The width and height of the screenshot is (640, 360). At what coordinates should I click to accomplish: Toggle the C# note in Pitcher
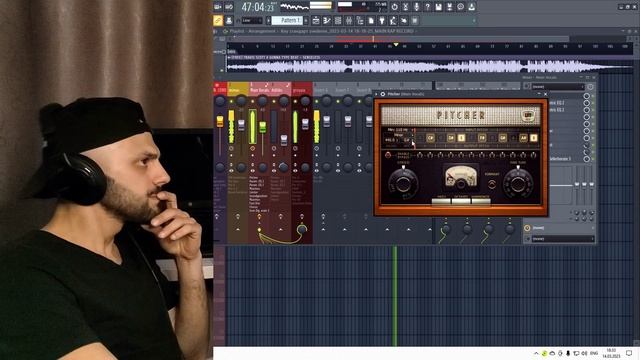tap(430, 138)
